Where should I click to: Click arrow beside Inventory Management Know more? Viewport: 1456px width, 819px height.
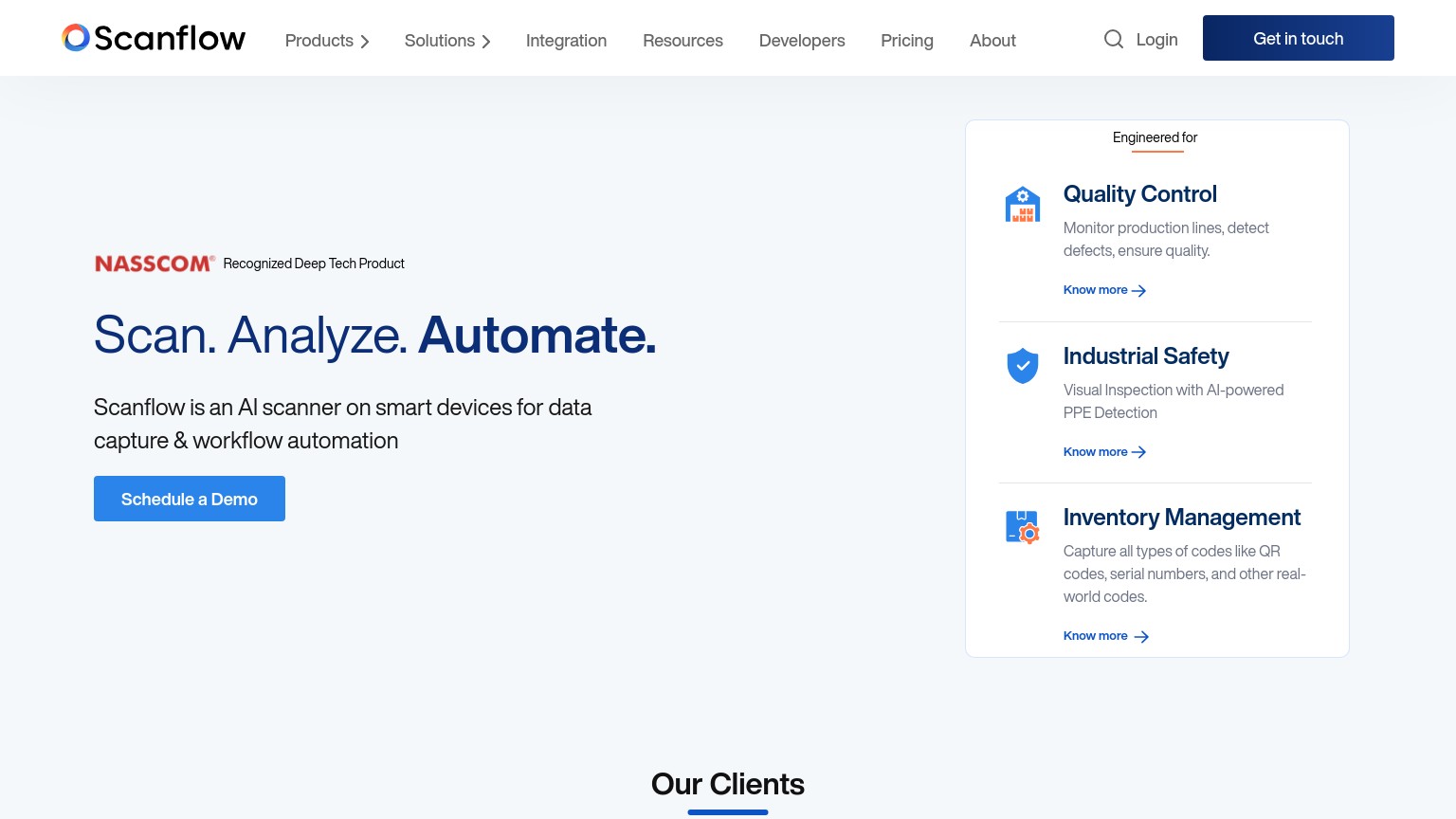pyautogui.click(x=1141, y=637)
